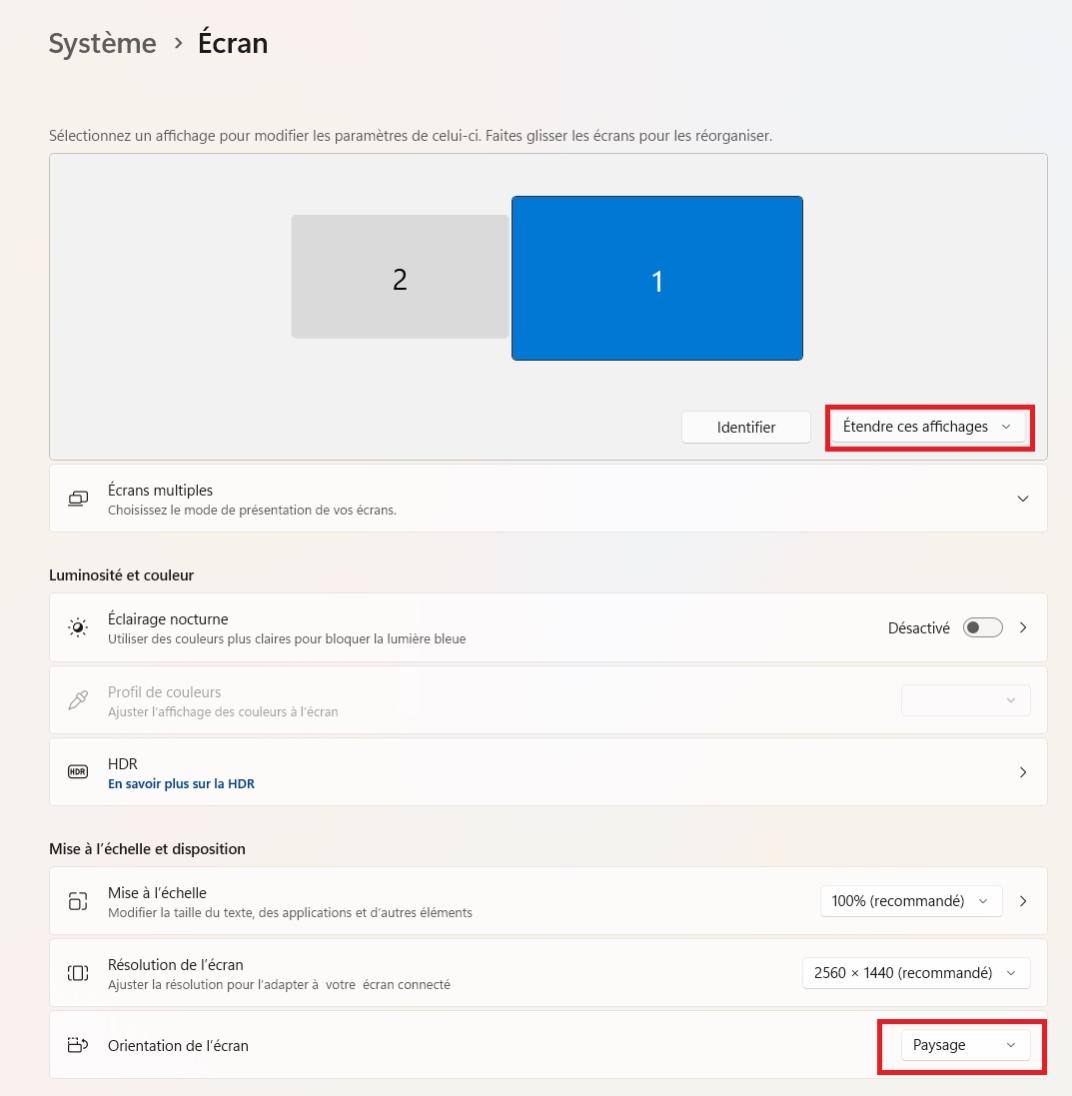Open the 2560 × 1440 resolution dropdown
Screen dimensions: 1072x1096
pyautogui.click(x=915, y=973)
